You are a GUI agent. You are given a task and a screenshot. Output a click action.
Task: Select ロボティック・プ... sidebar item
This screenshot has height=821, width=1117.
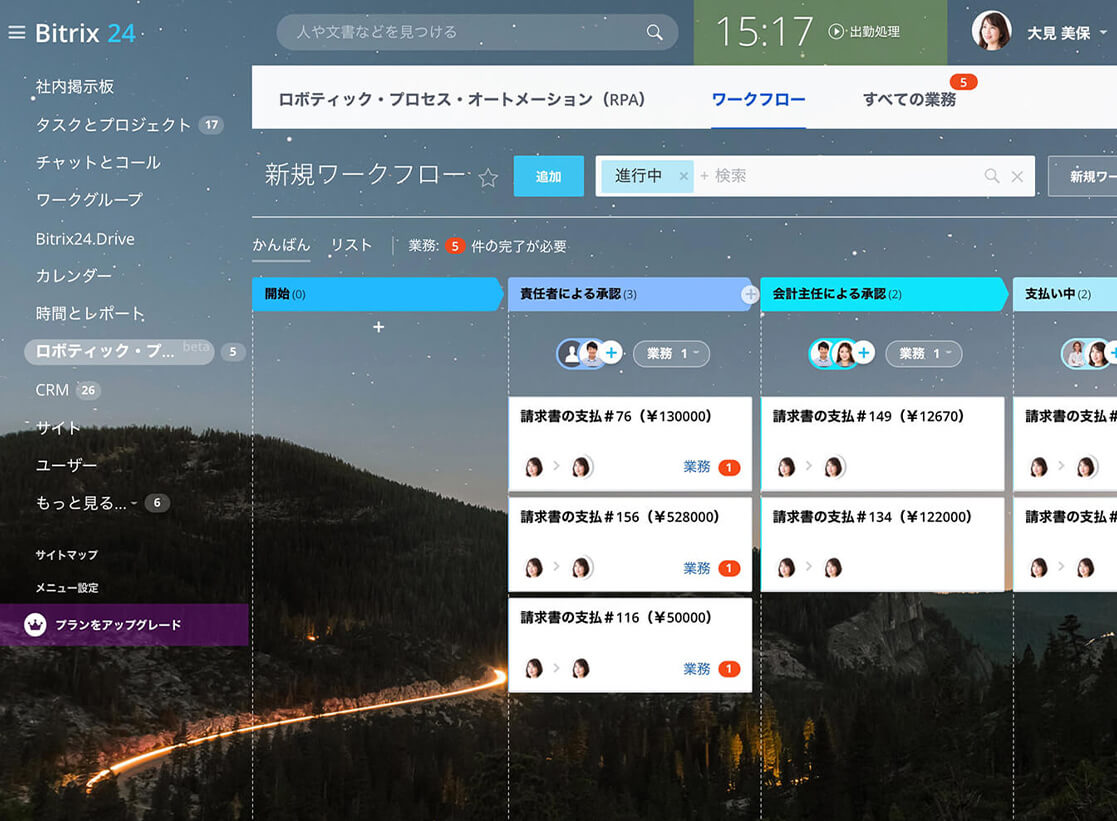tap(119, 351)
